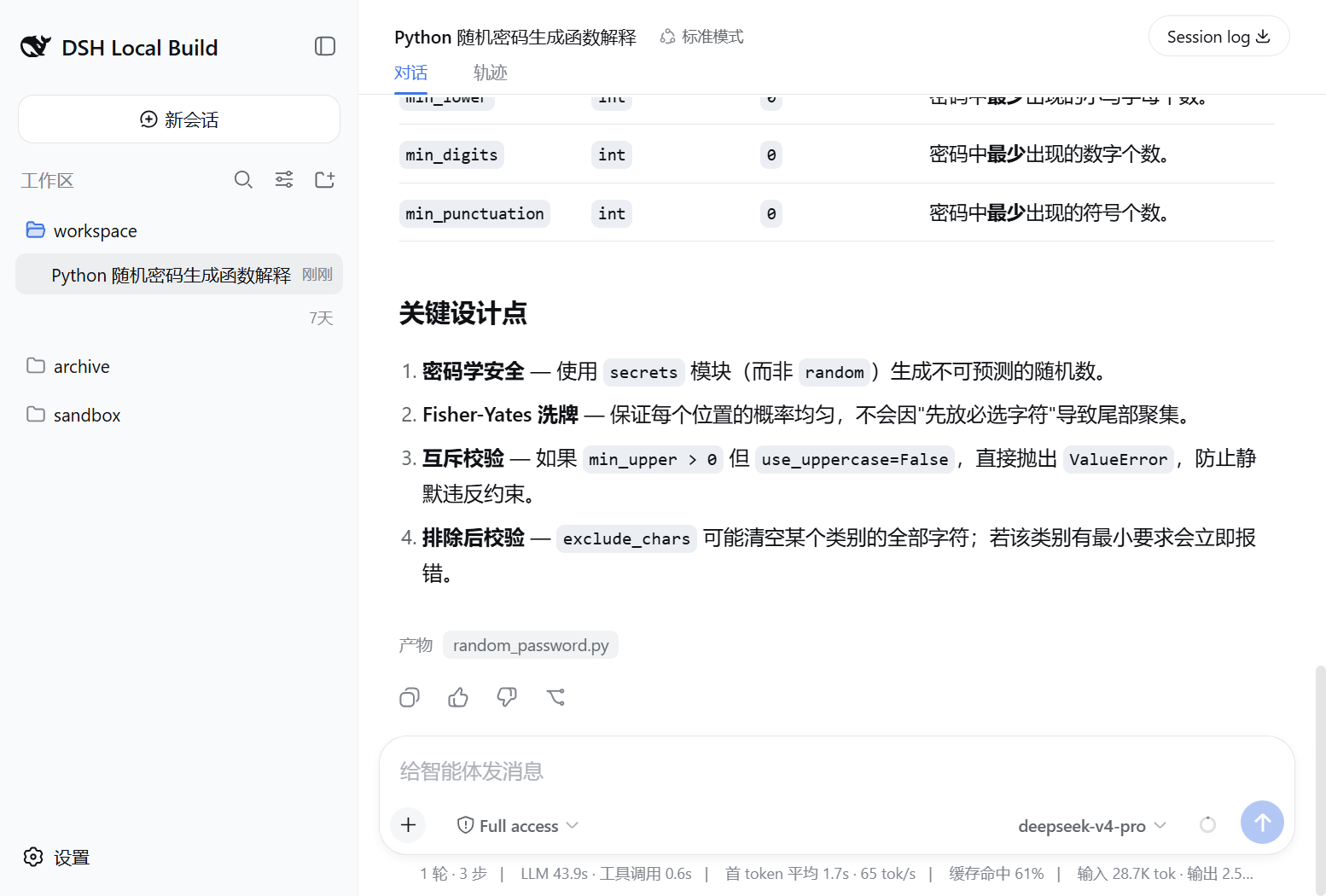Click the int type in min_digits row
Screen dimensions: 1326x896
[x=612, y=154]
